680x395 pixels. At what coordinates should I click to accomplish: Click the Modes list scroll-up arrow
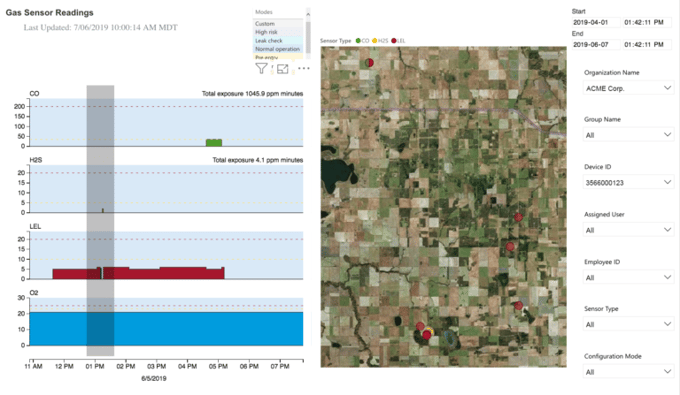pyautogui.click(x=308, y=14)
